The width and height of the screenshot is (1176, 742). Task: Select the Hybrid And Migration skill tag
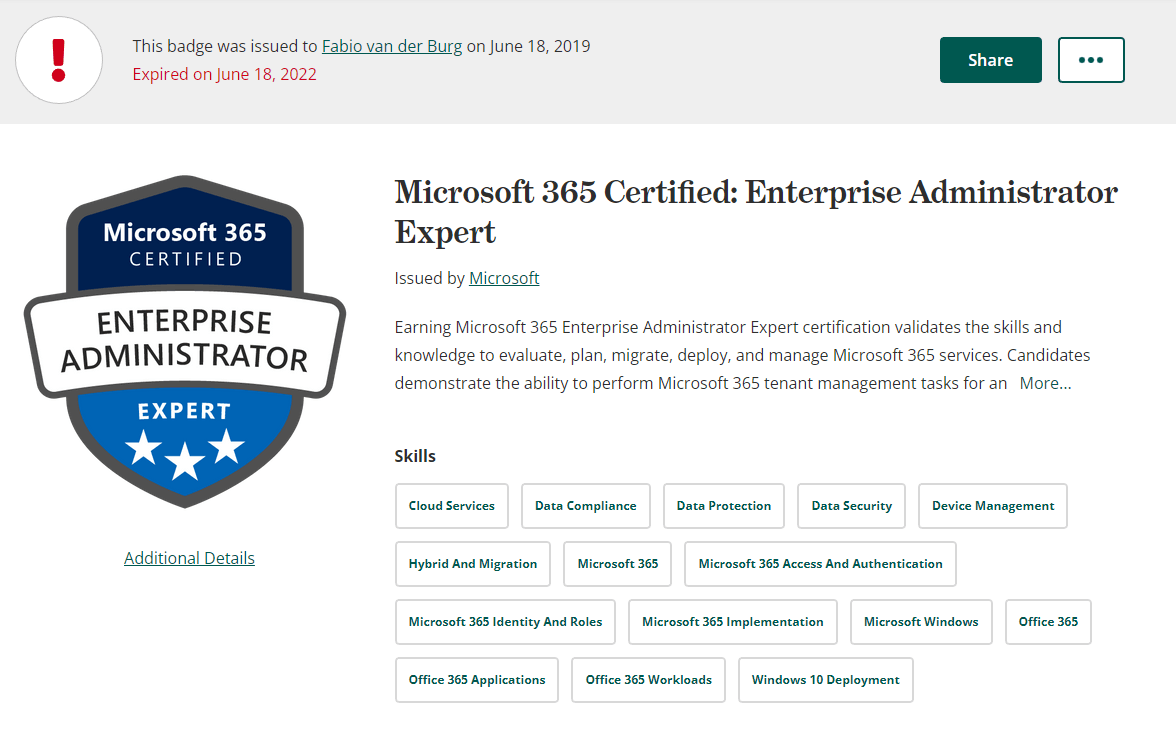472,563
